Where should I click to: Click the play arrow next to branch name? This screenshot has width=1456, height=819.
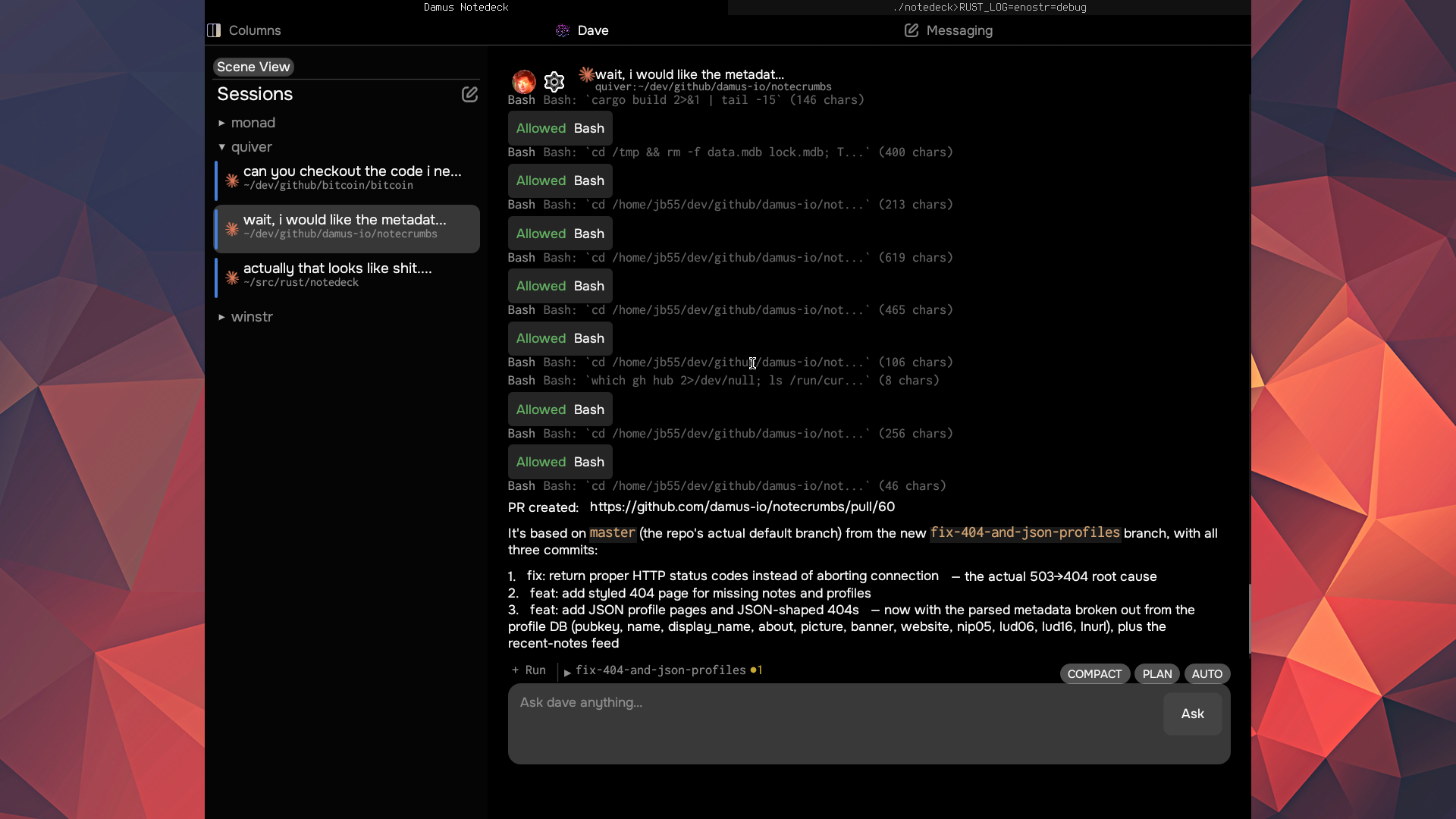click(x=567, y=673)
